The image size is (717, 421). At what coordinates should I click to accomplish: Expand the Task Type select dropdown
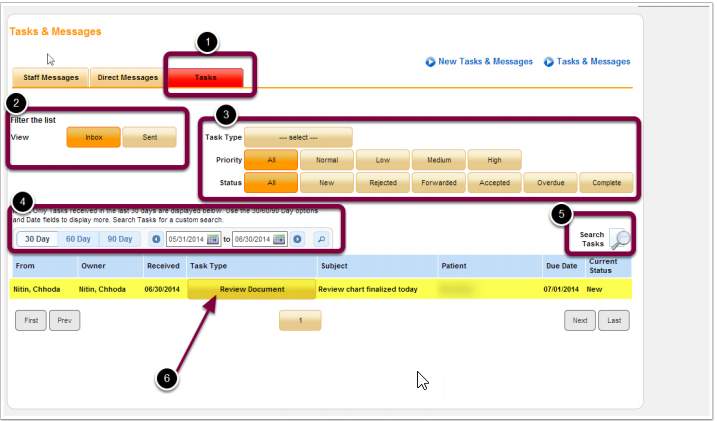[x=298, y=137]
